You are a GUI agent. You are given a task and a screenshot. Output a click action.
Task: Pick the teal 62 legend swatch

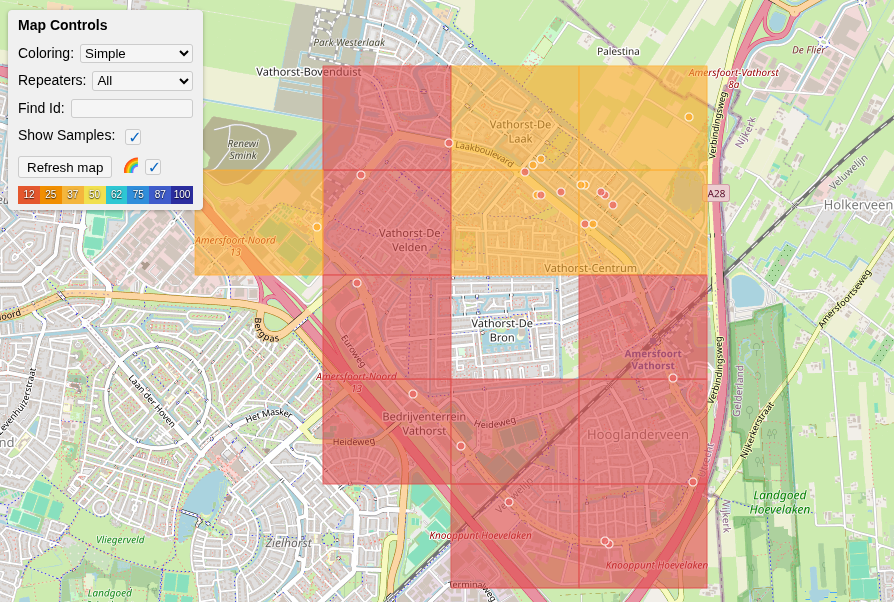pyautogui.click(x=116, y=195)
